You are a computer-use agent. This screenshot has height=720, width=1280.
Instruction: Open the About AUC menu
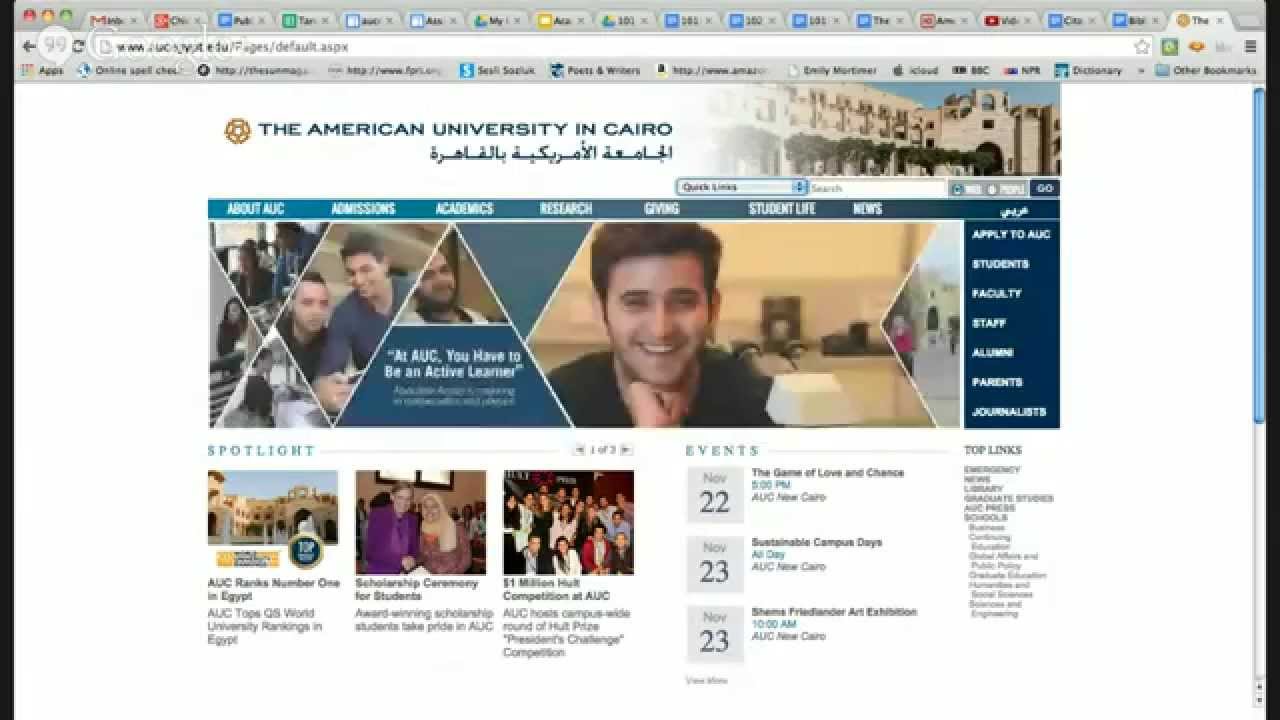point(255,209)
